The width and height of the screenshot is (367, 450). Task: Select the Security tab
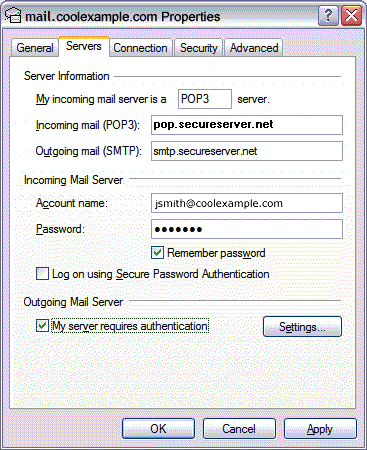tap(199, 48)
